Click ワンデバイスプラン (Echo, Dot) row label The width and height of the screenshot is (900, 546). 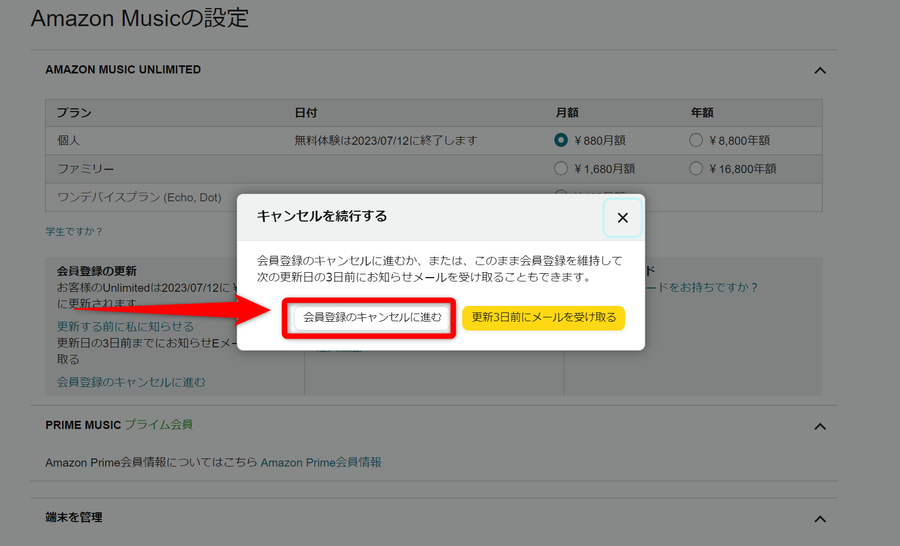[x=139, y=198]
